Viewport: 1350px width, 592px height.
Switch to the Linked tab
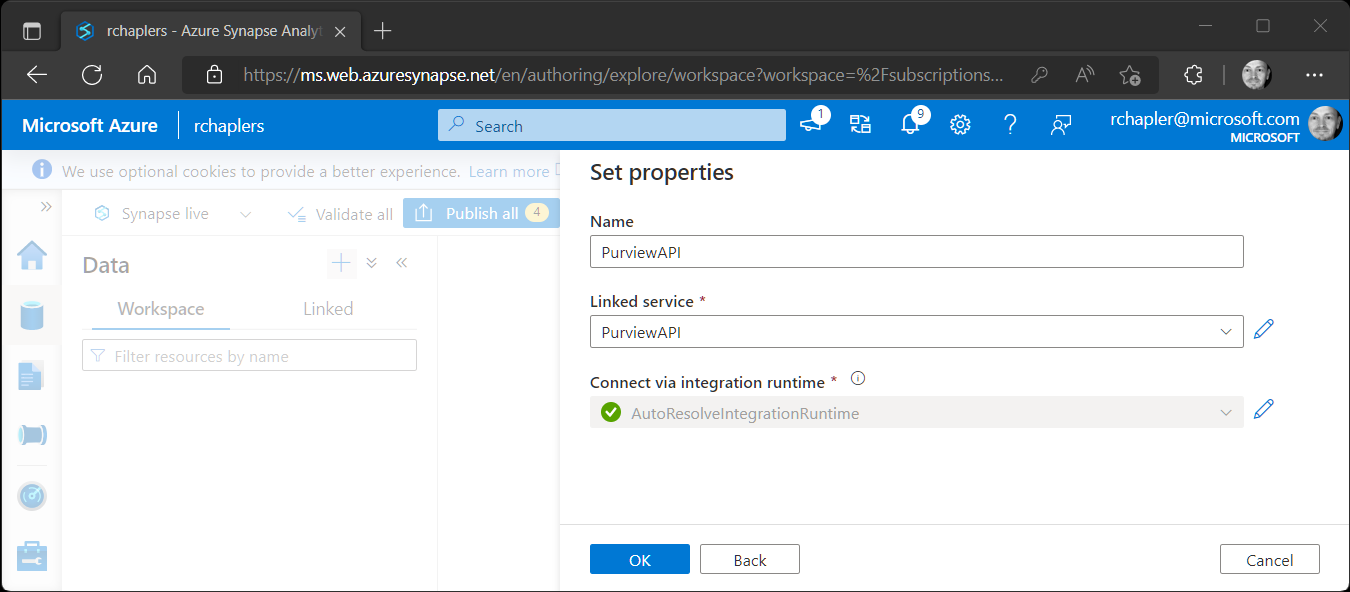click(328, 309)
